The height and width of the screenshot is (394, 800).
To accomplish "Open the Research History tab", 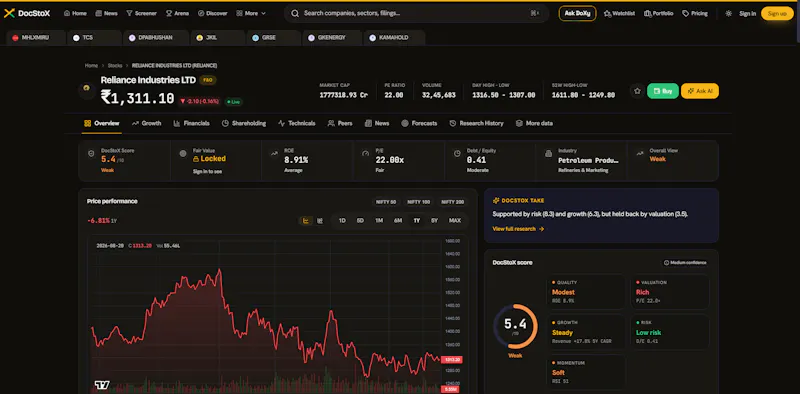I will coord(477,124).
